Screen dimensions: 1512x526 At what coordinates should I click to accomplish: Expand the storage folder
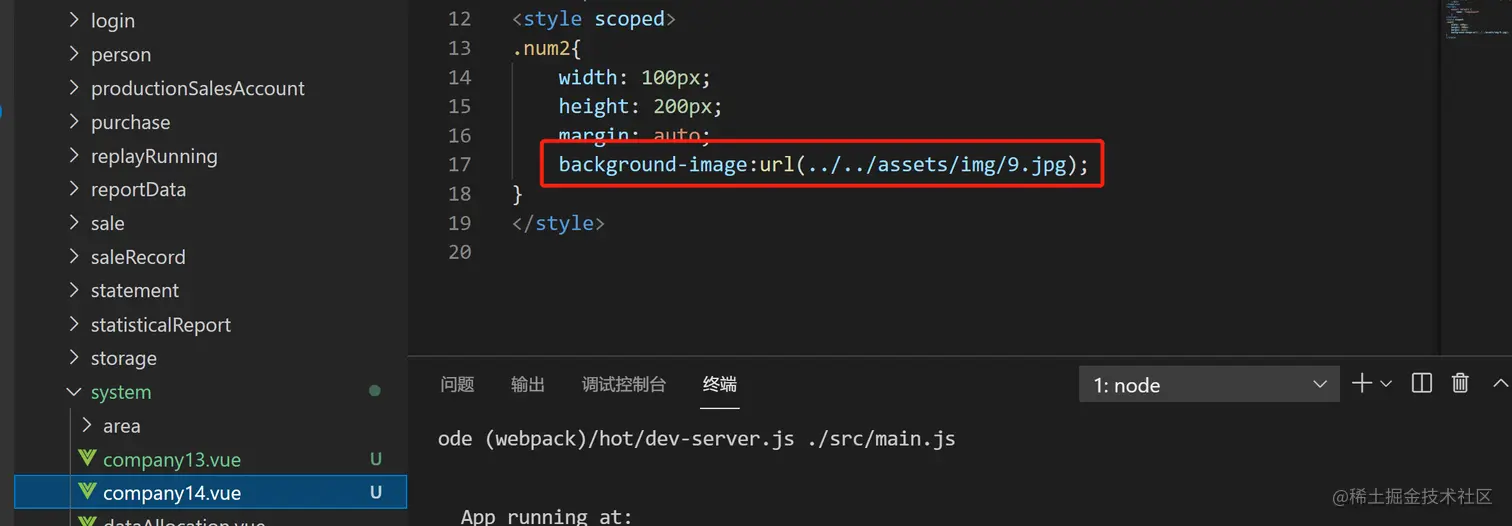[x=123, y=358]
